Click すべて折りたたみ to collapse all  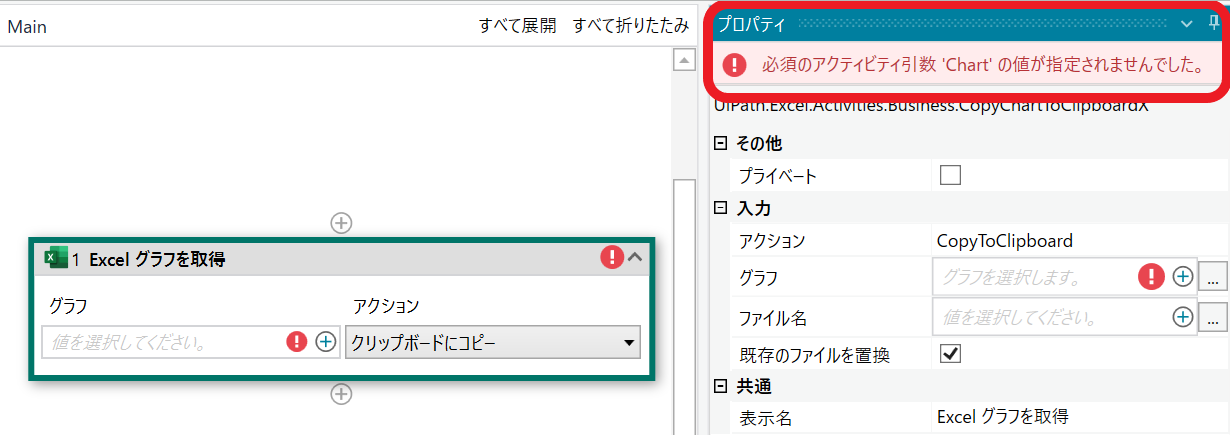tap(630, 27)
